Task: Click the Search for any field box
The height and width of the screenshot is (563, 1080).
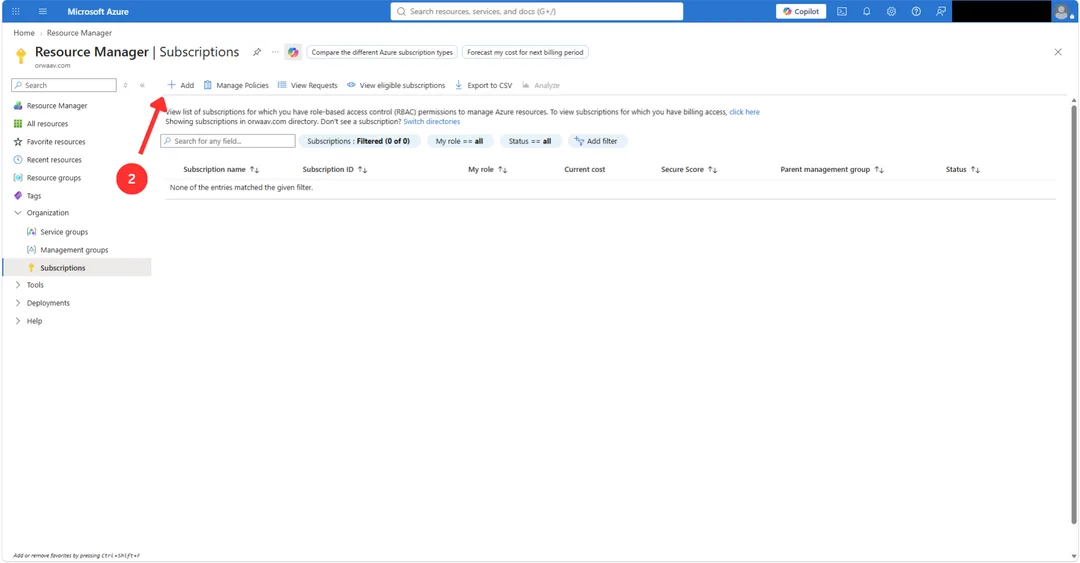Action: (x=228, y=141)
